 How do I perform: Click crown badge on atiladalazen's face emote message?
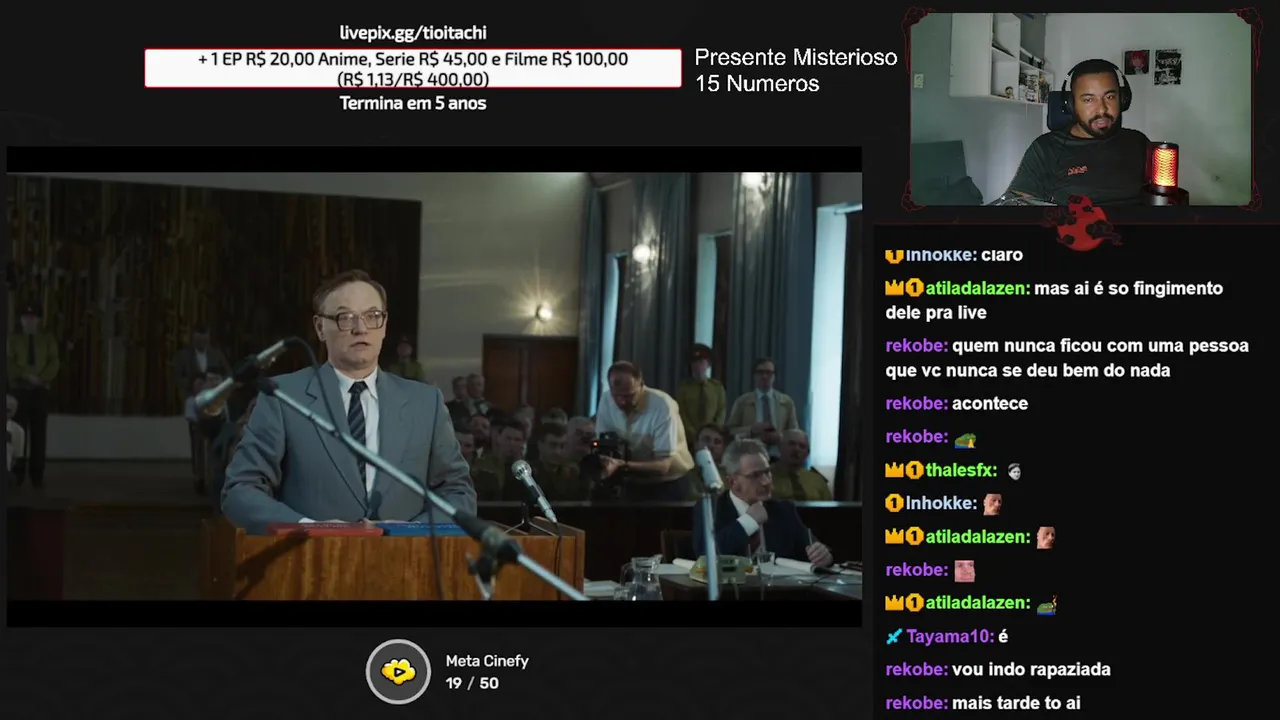894,537
